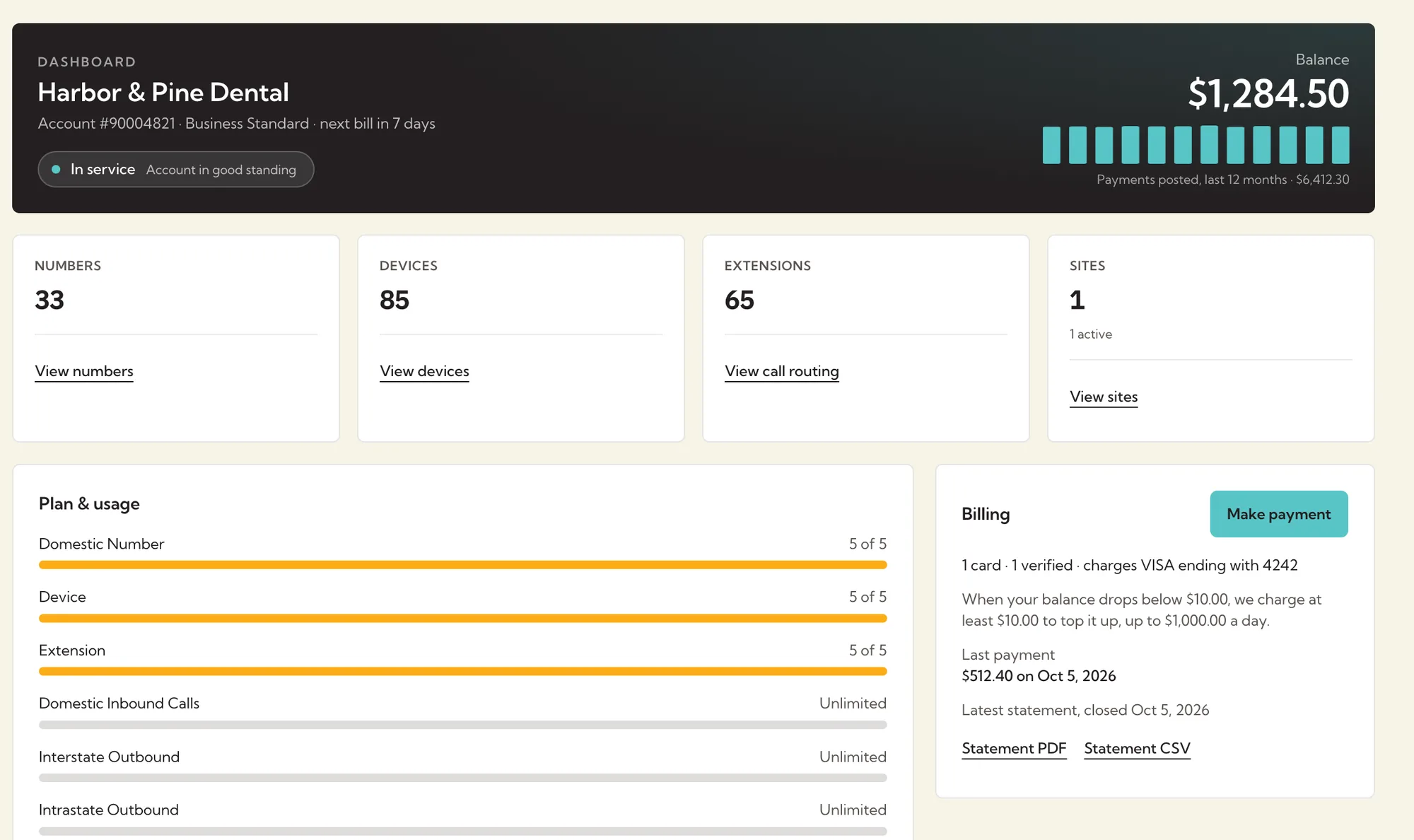Click the payments posted bar chart
1414x840 pixels.
click(1196, 145)
